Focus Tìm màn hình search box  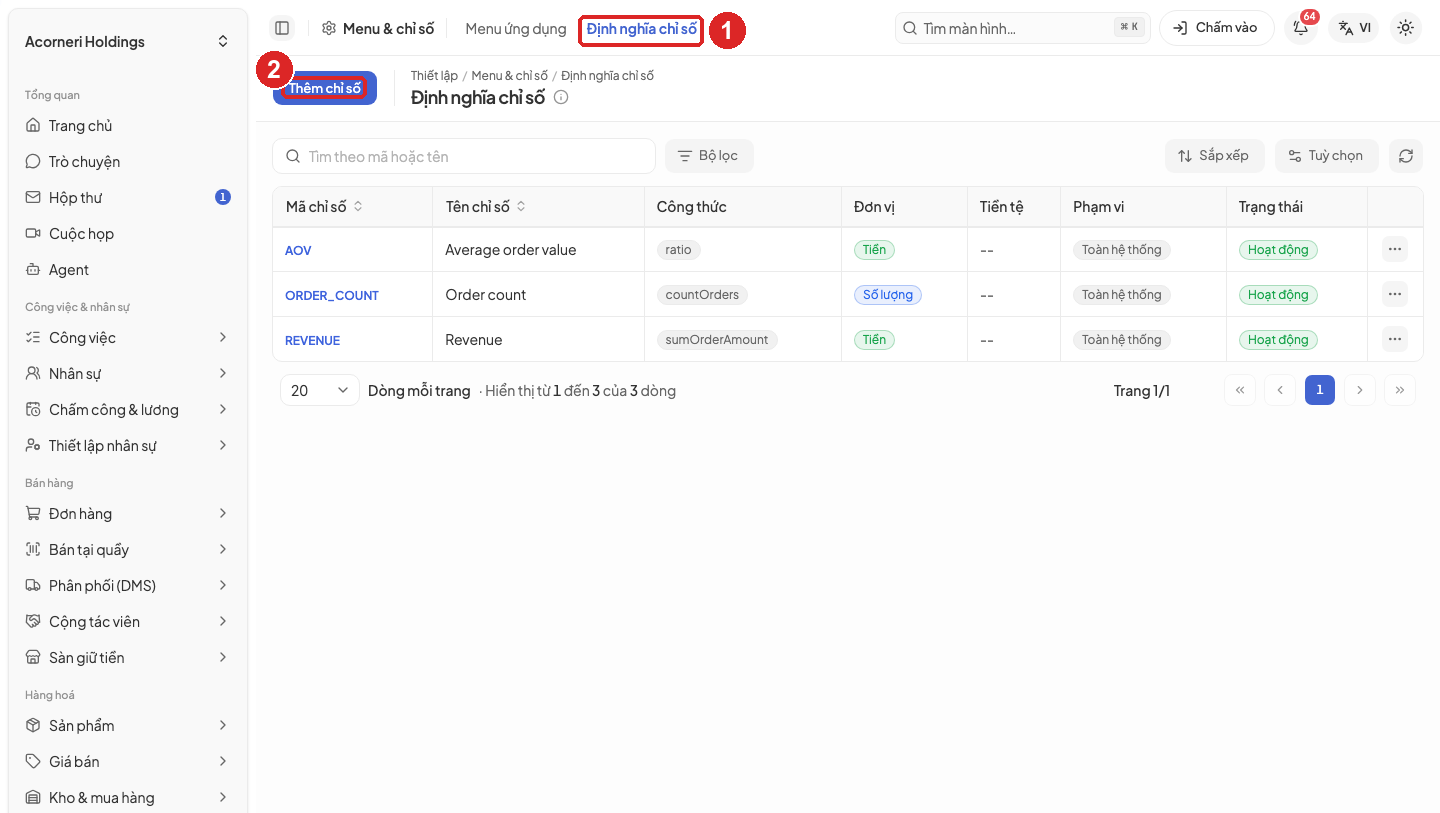click(1023, 28)
